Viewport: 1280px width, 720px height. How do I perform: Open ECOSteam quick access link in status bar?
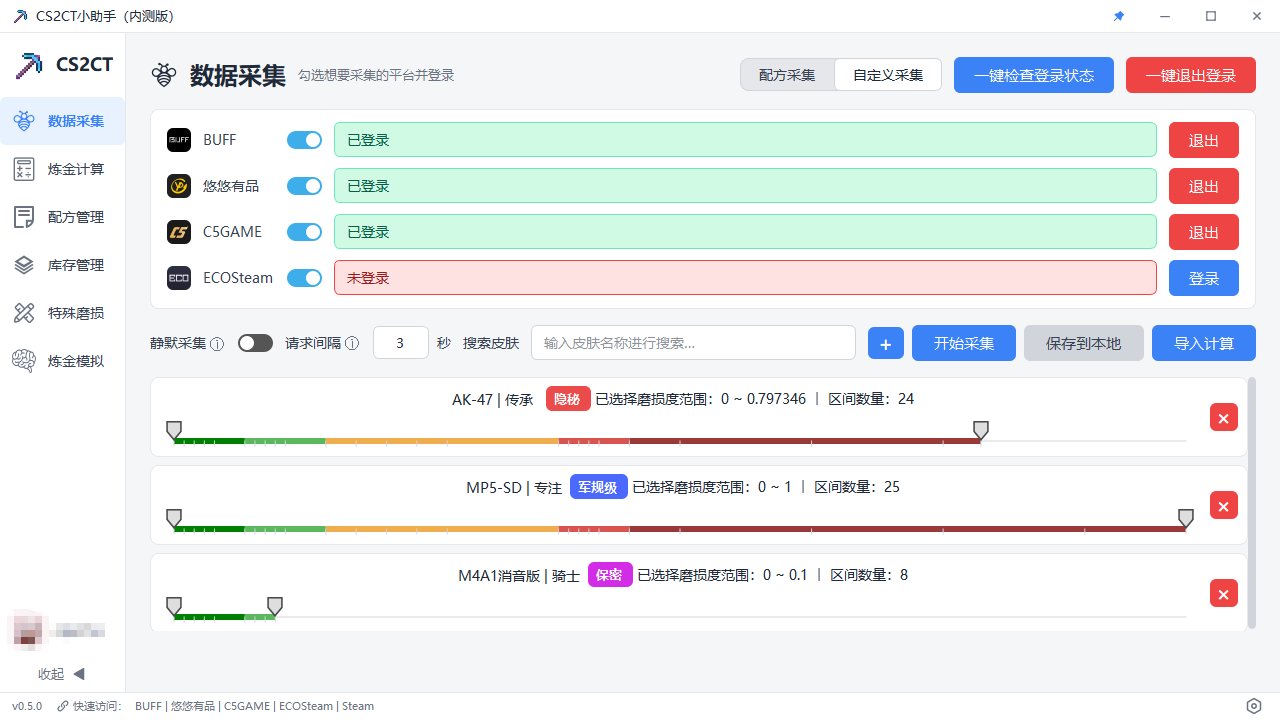click(x=305, y=706)
